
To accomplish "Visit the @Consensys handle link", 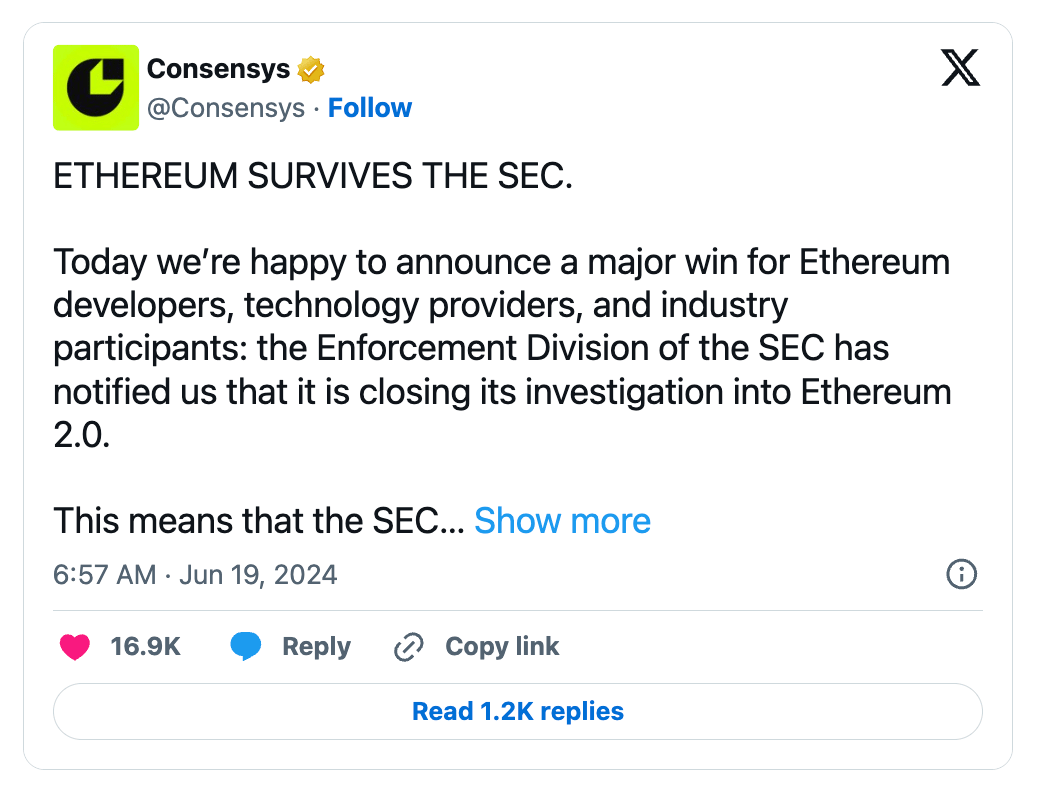I will [225, 108].
